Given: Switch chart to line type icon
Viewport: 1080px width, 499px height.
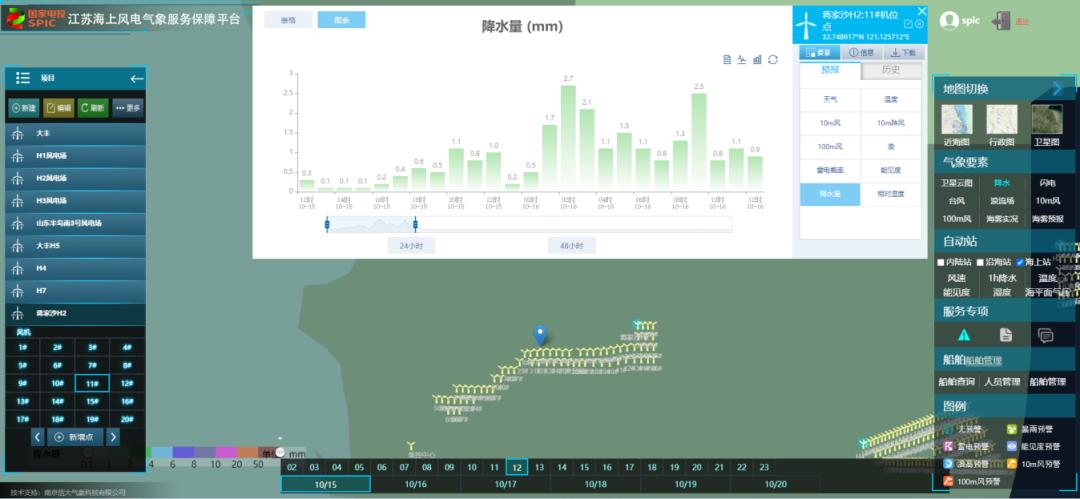Looking at the screenshot, I should tap(742, 60).
